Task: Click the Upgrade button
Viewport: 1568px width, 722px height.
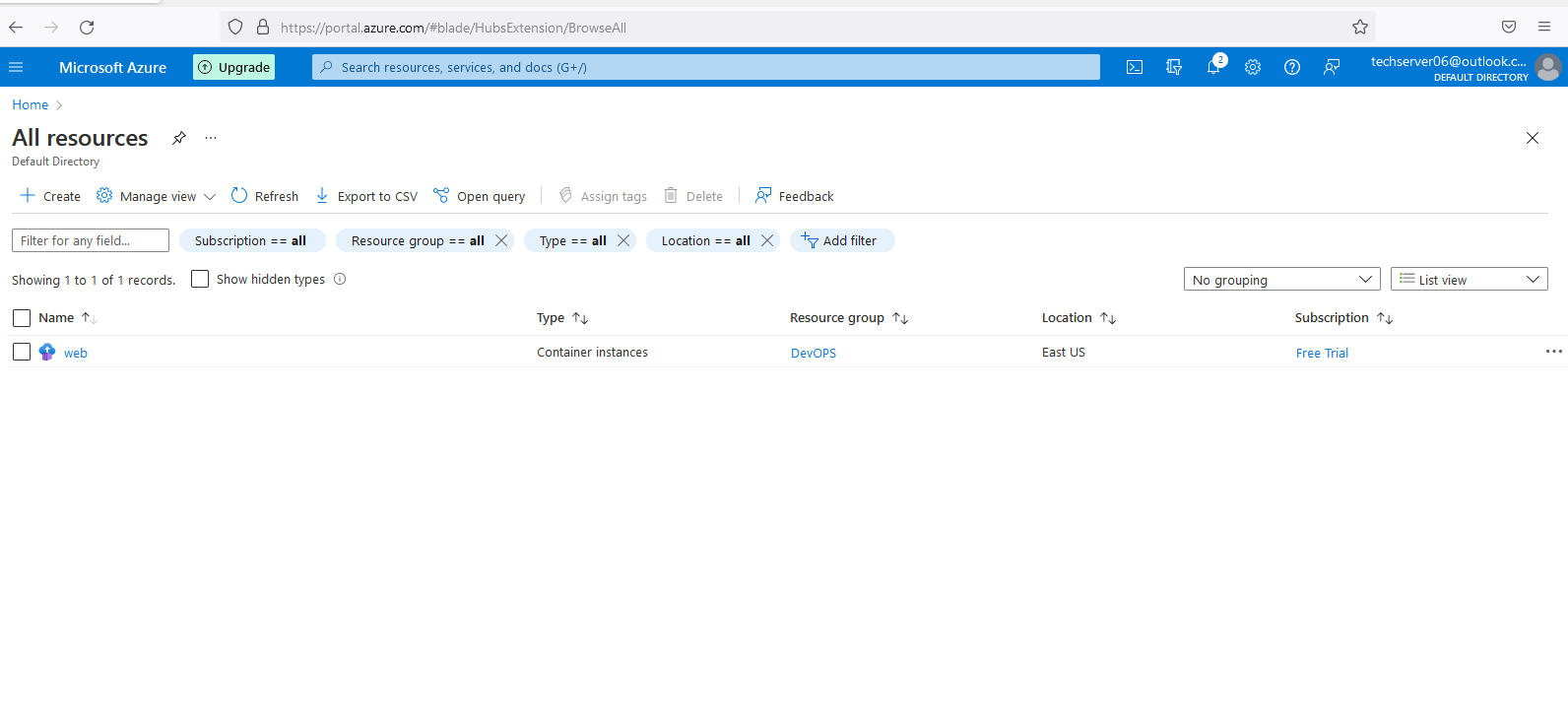Action: coord(233,67)
